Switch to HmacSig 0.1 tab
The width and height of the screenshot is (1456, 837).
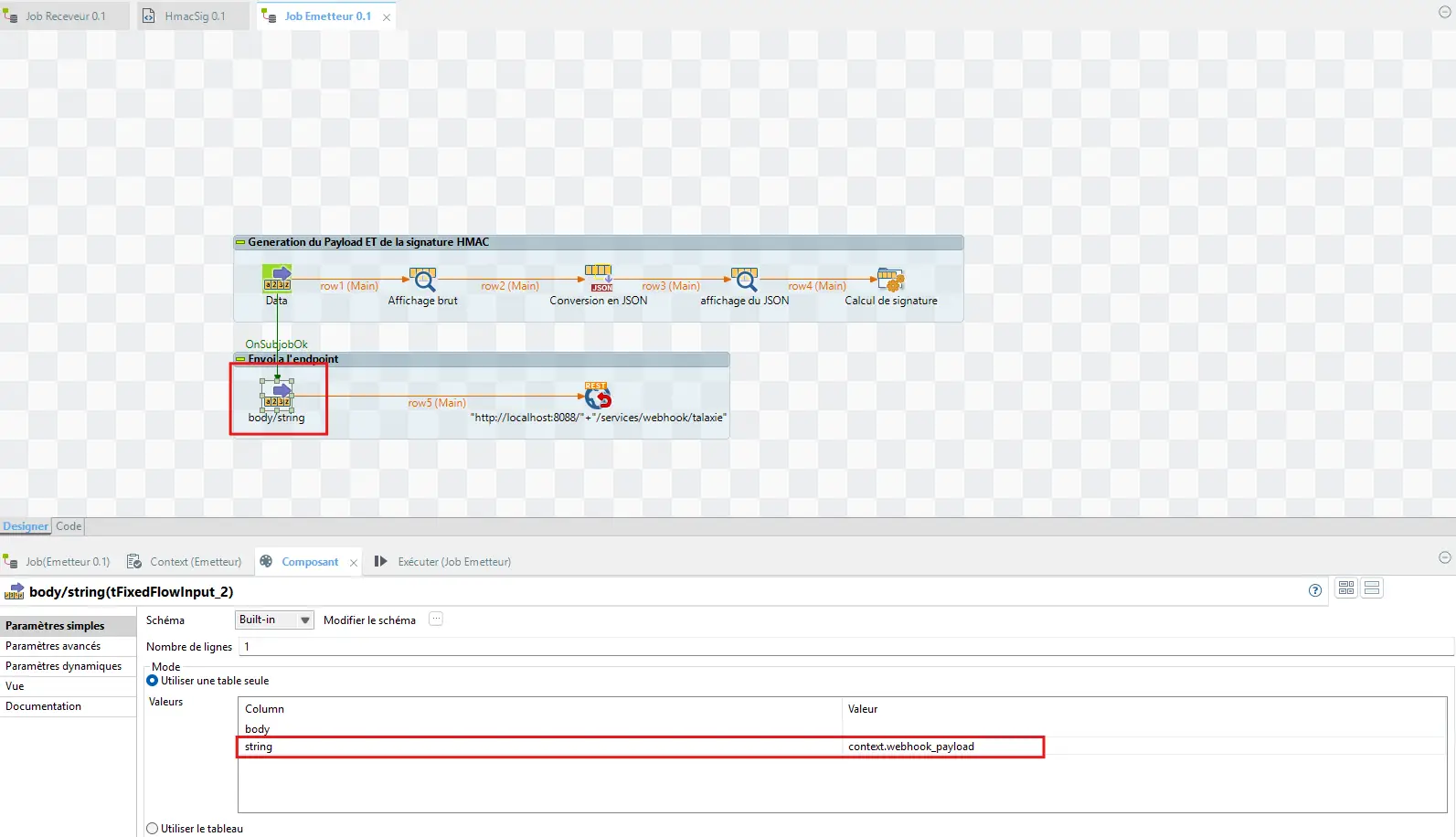pos(194,16)
